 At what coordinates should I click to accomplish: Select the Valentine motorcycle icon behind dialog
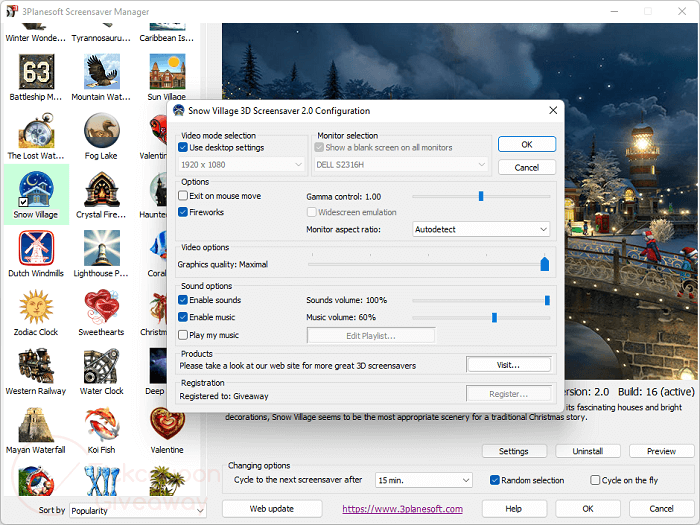[x=158, y=130]
